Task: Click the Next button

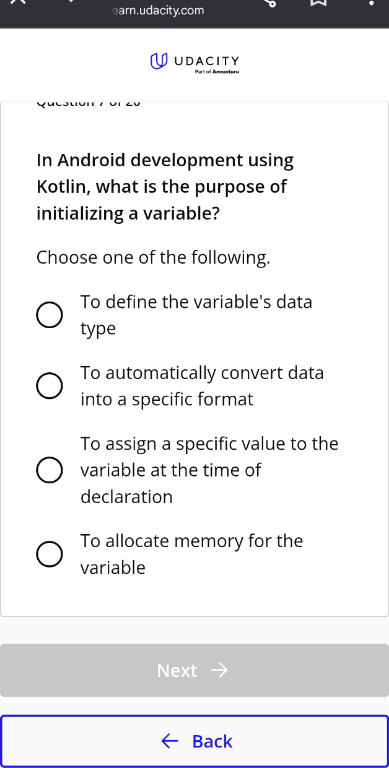Action: click(x=194, y=670)
